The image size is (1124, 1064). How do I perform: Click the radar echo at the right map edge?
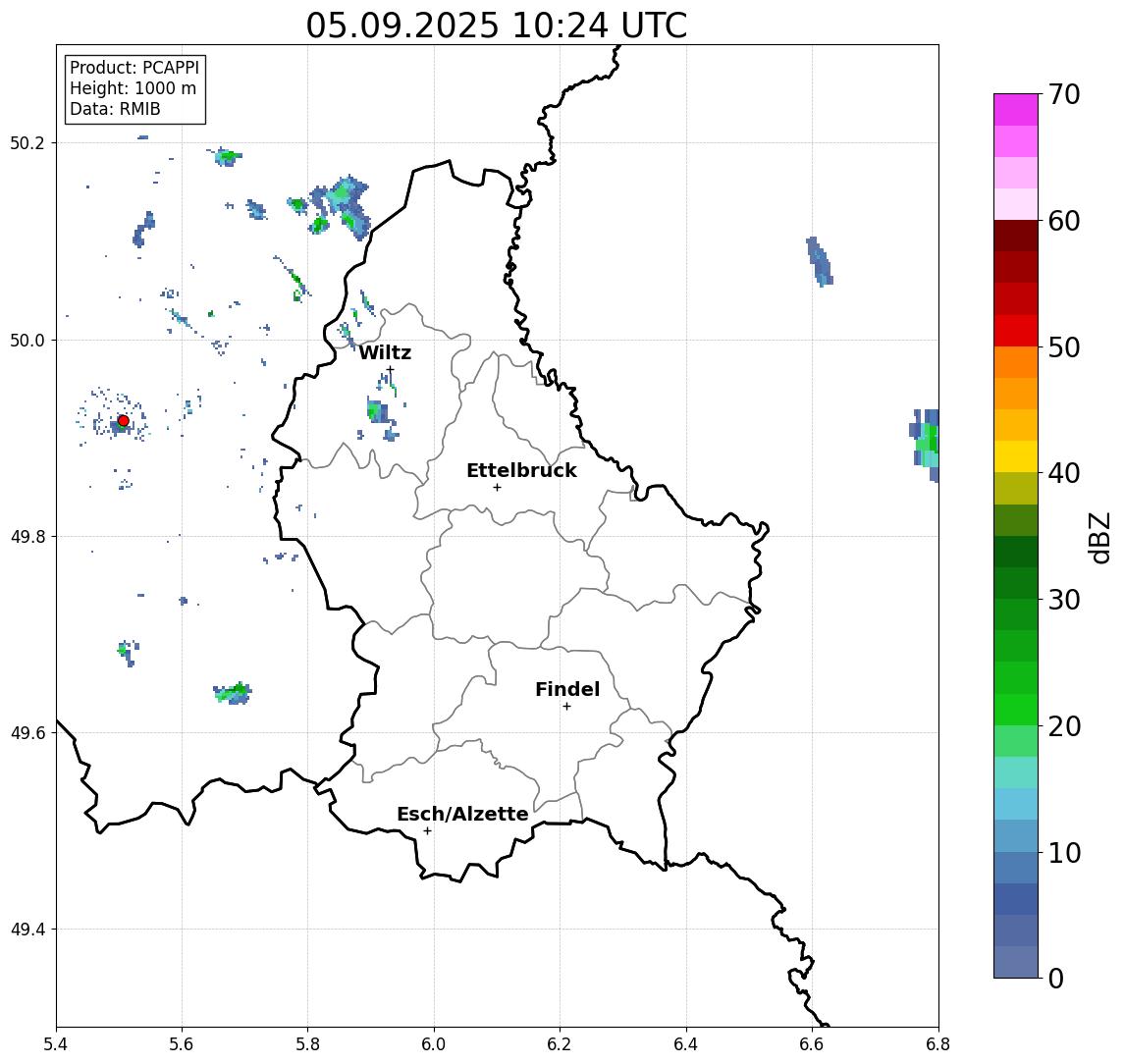point(926,445)
